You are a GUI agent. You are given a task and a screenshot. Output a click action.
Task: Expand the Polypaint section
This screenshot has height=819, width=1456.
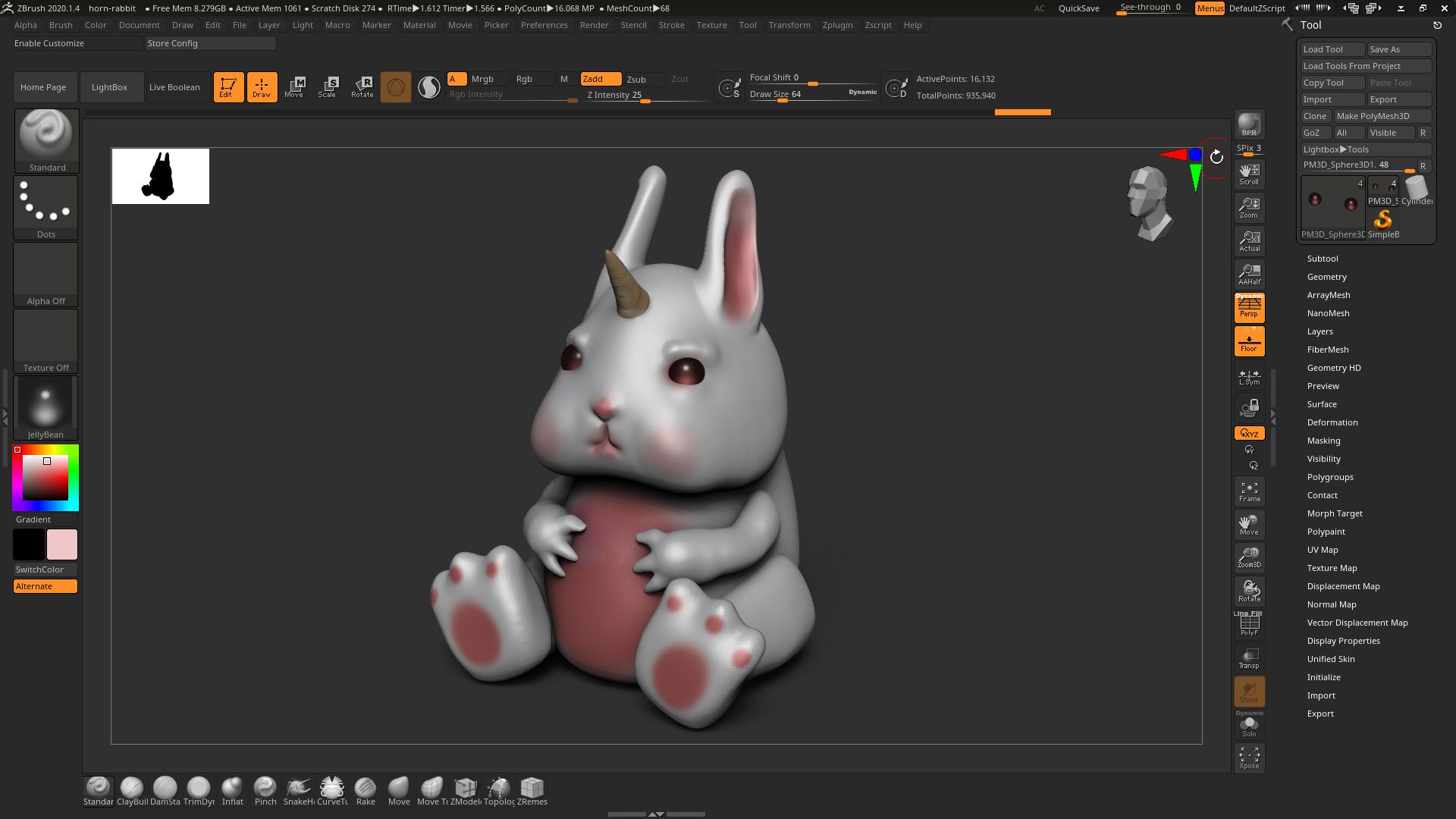1326,532
